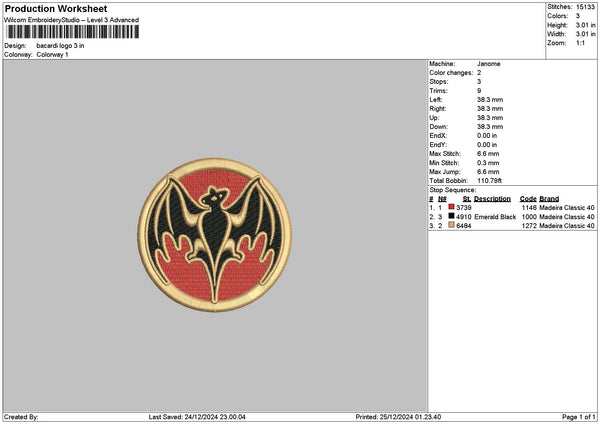Screen dimensions: 600x424
Task: Click the Max Jump value 6.6 mm
Action: coord(488,172)
